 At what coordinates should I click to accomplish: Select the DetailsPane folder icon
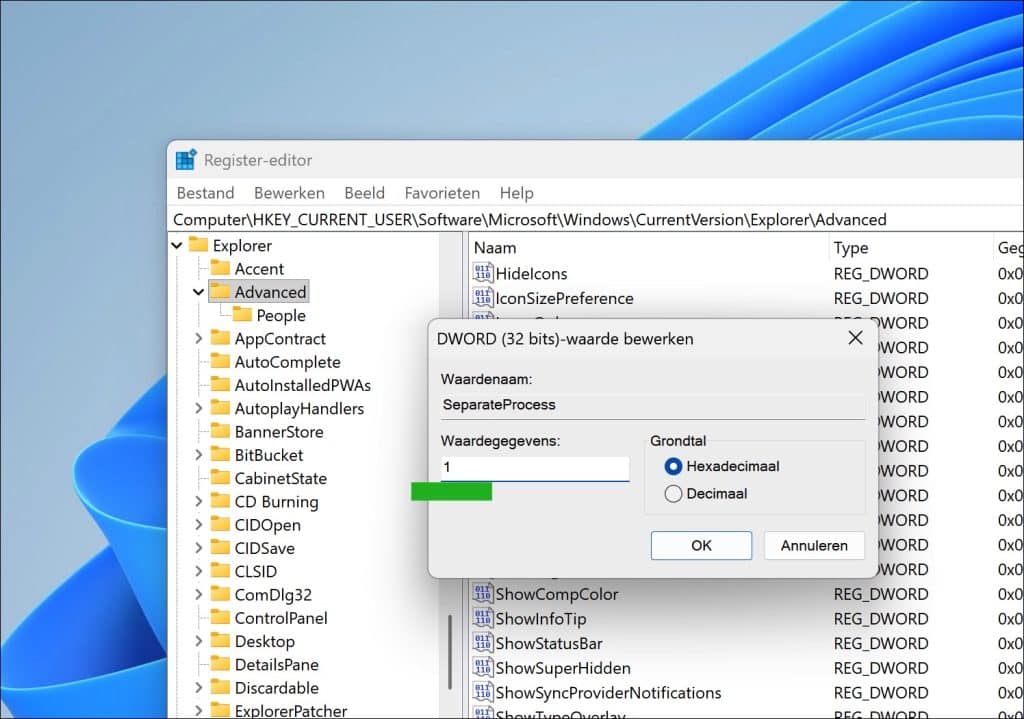click(x=220, y=663)
